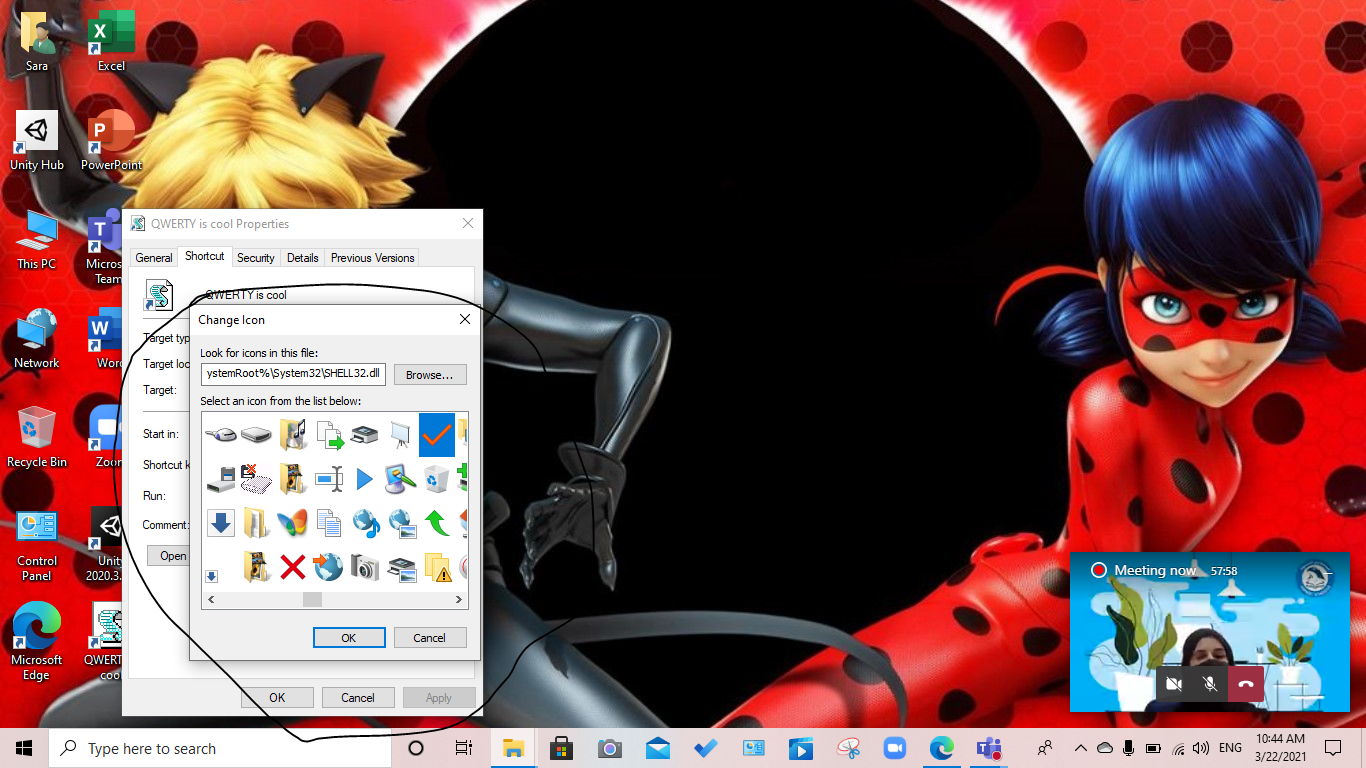Select the highlighted orange checkmark icon
The width and height of the screenshot is (1366, 768).
[x=437, y=434]
